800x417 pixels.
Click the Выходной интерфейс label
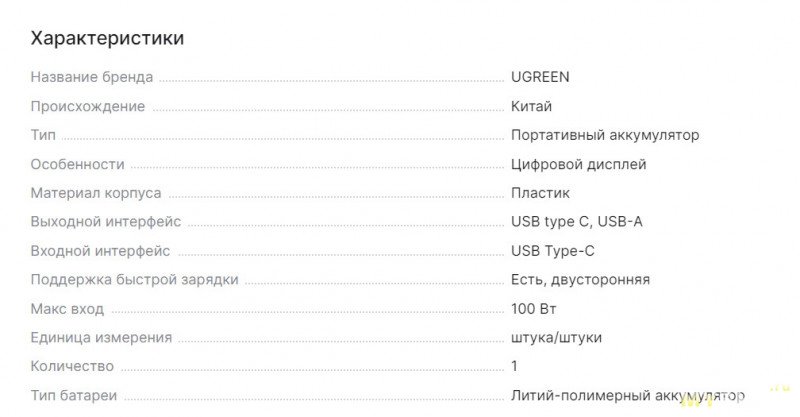tap(106, 222)
